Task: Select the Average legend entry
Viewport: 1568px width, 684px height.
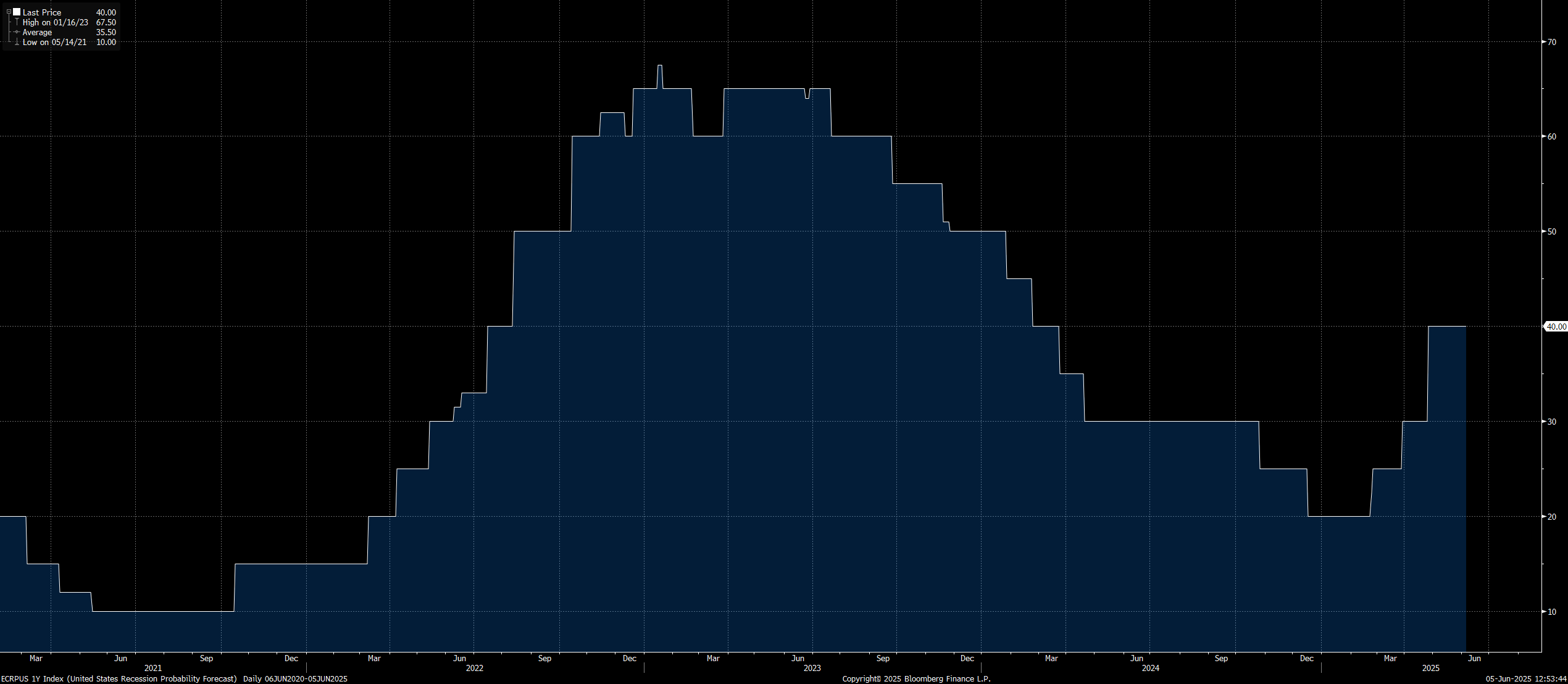Action: pyautogui.click(x=37, y=32)
